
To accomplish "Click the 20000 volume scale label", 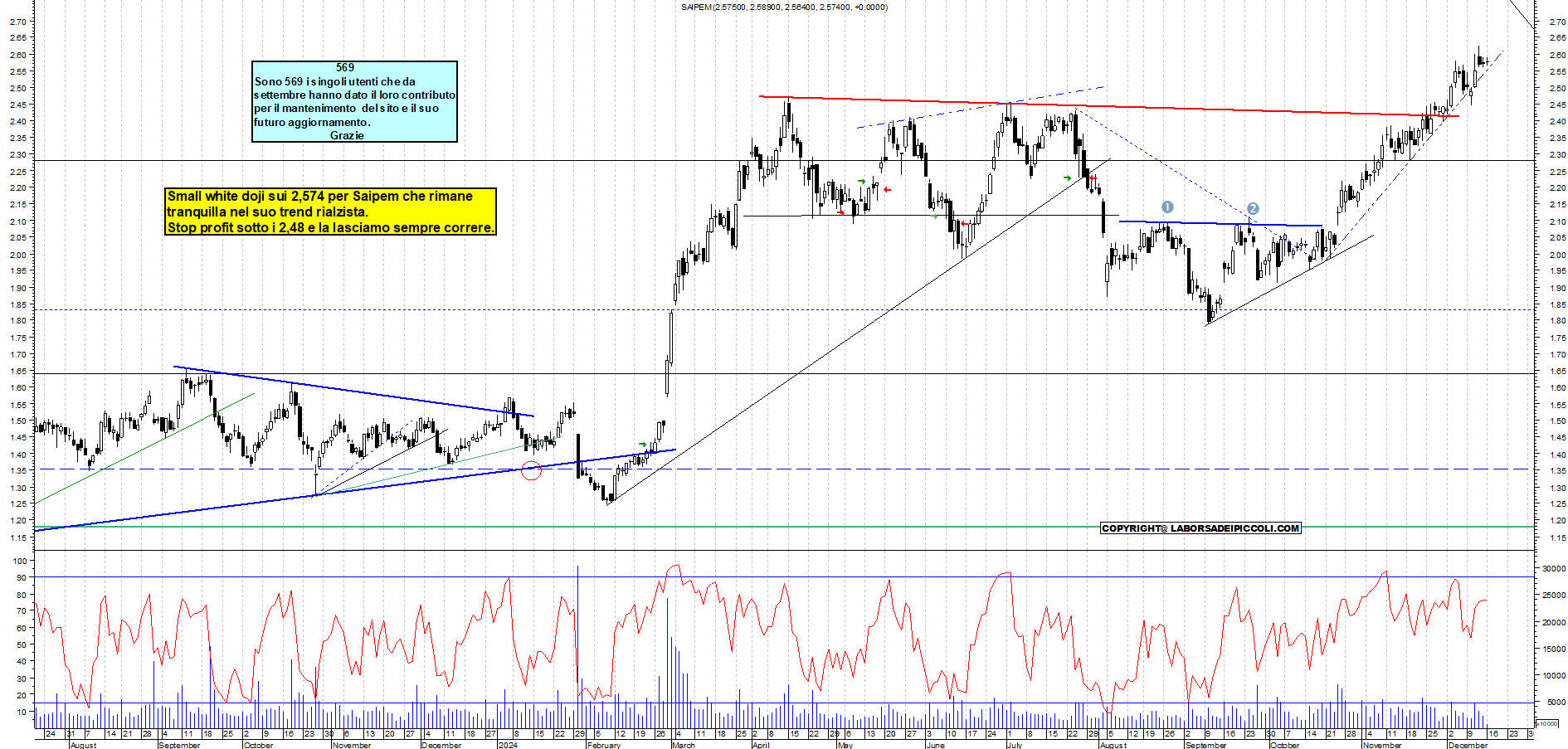I will pyautogui.click(x=1554, y=622).
